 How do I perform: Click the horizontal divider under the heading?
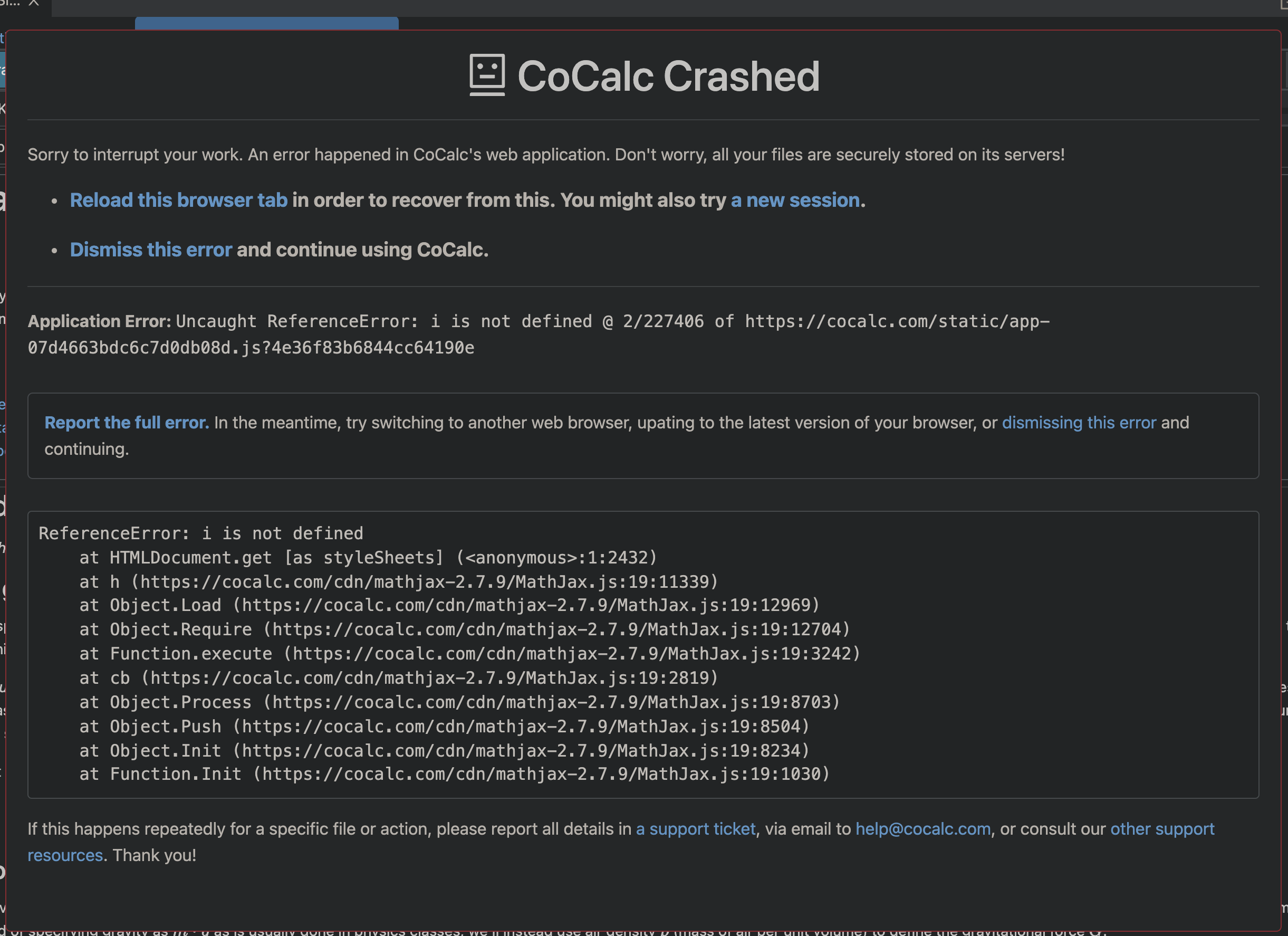coord(645,120)
